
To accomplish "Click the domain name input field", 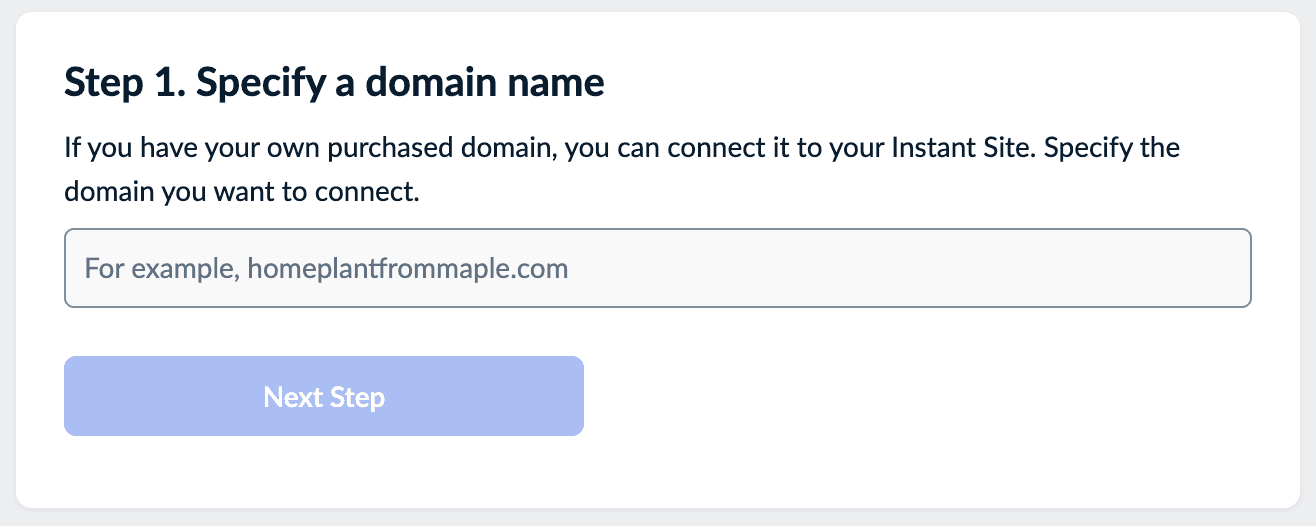I will click(x=657, y=268).
